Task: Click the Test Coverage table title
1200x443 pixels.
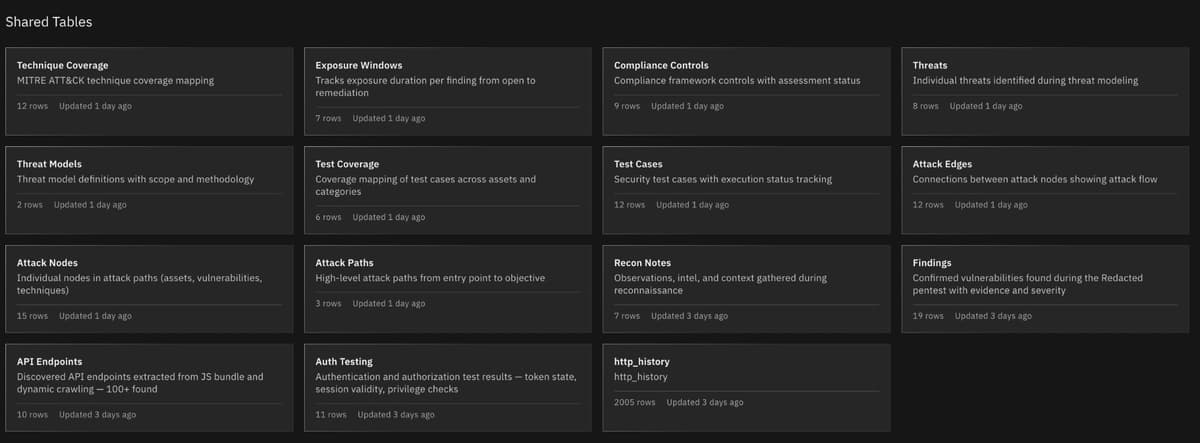Action: (347, 164)
